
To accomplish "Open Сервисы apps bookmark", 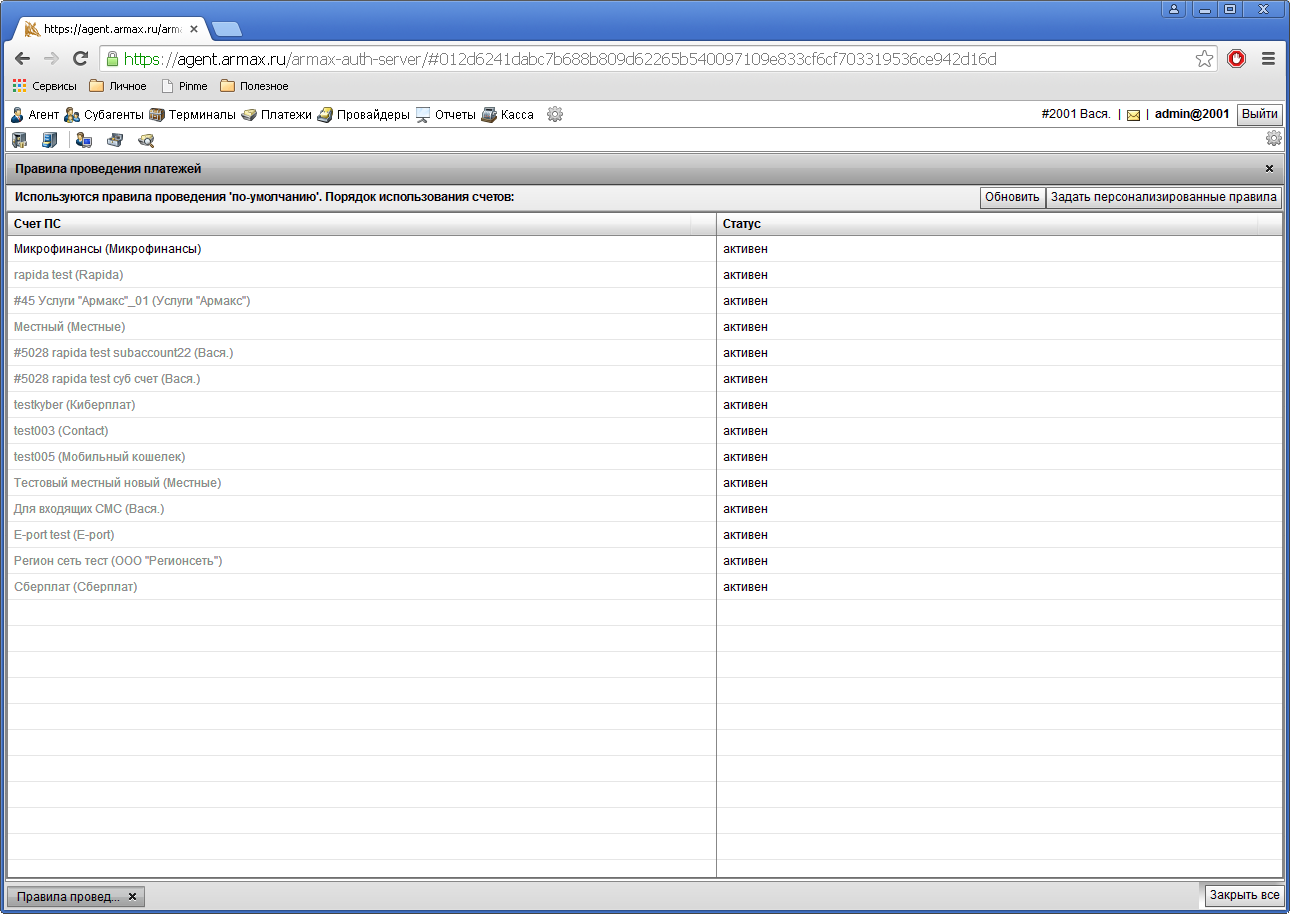I will pos(45,86).
